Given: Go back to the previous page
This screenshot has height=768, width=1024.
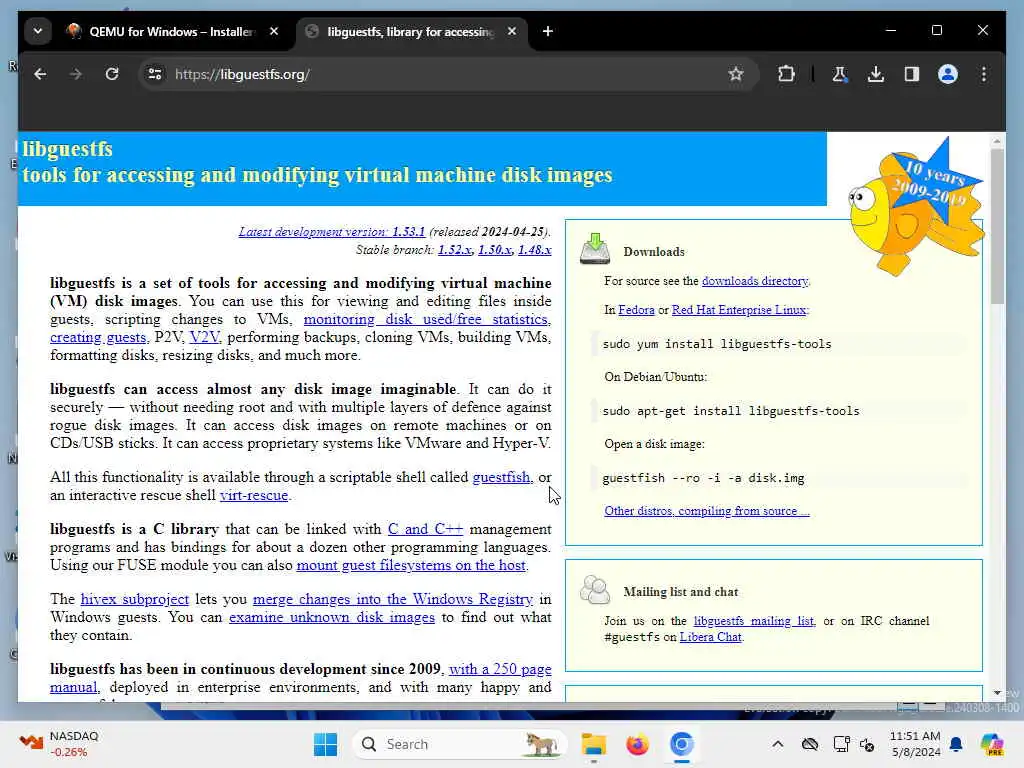Looking at the screenshot, I should [40, 74].
